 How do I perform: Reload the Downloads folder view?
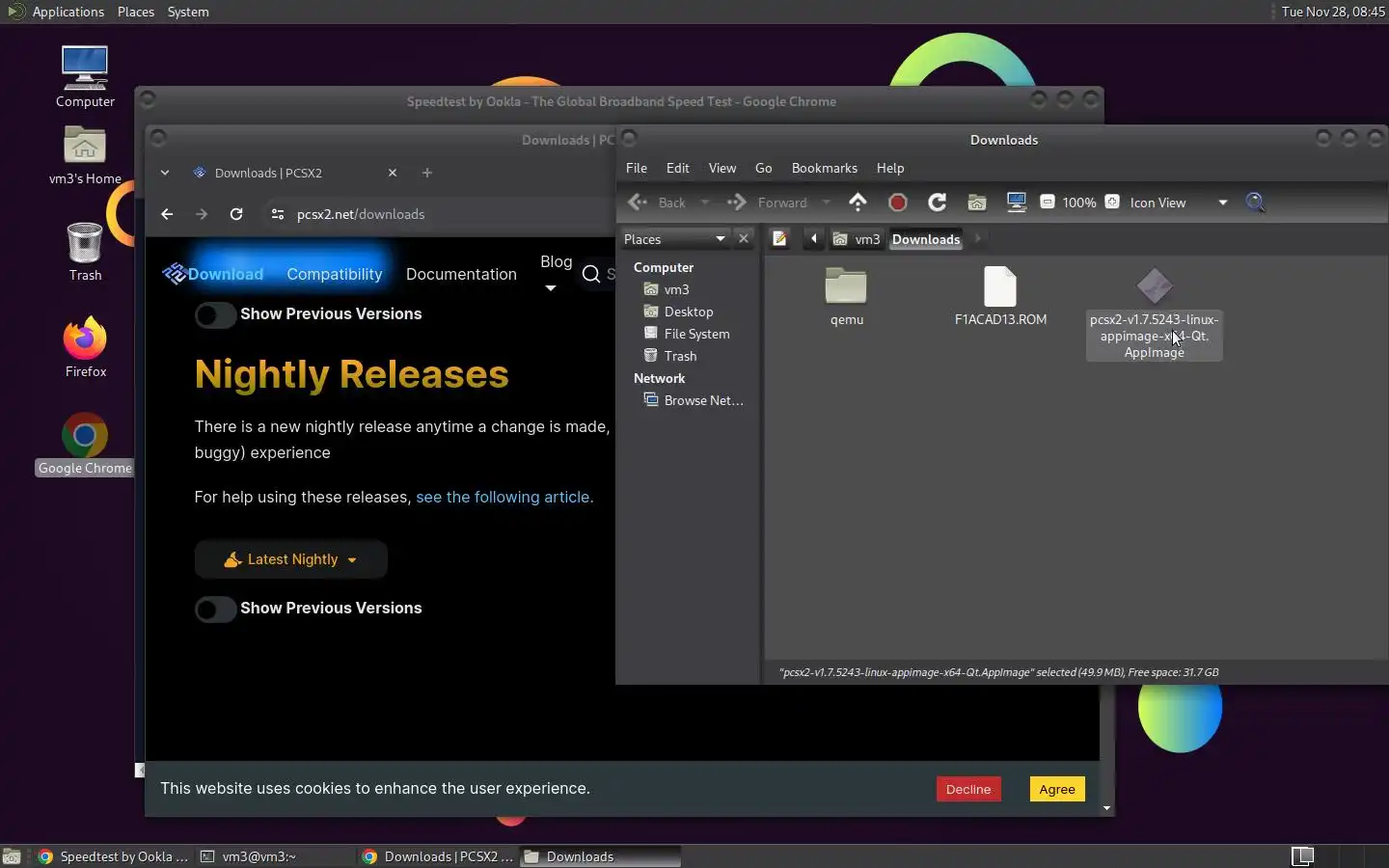pyautogui.click(x=937, y=202)
